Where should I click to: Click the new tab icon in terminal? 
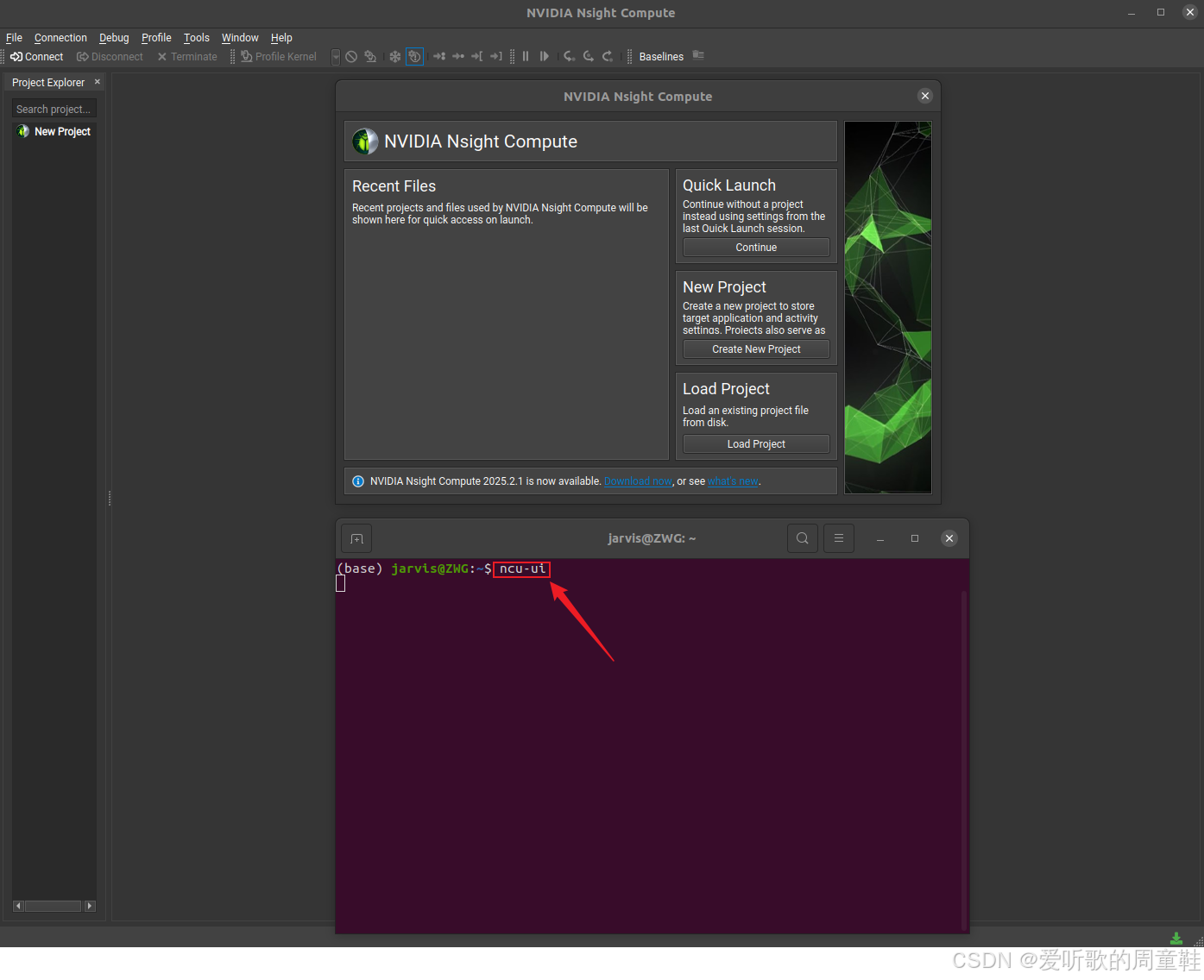point(356,538)
